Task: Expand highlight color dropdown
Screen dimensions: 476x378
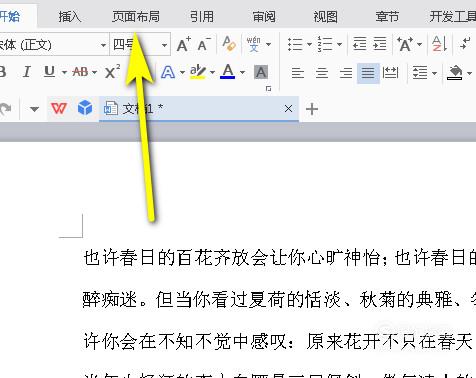Action: point(212,72)
